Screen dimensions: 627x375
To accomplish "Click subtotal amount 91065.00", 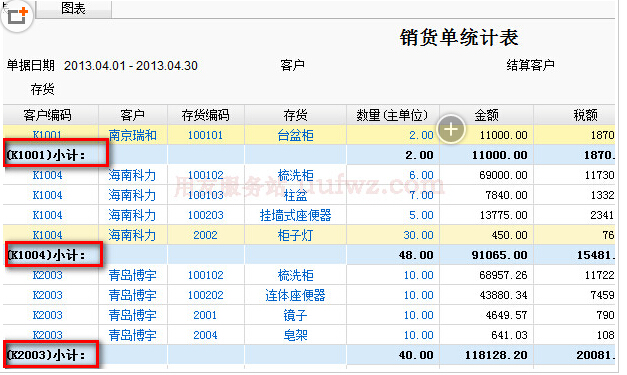I will 499,255.
